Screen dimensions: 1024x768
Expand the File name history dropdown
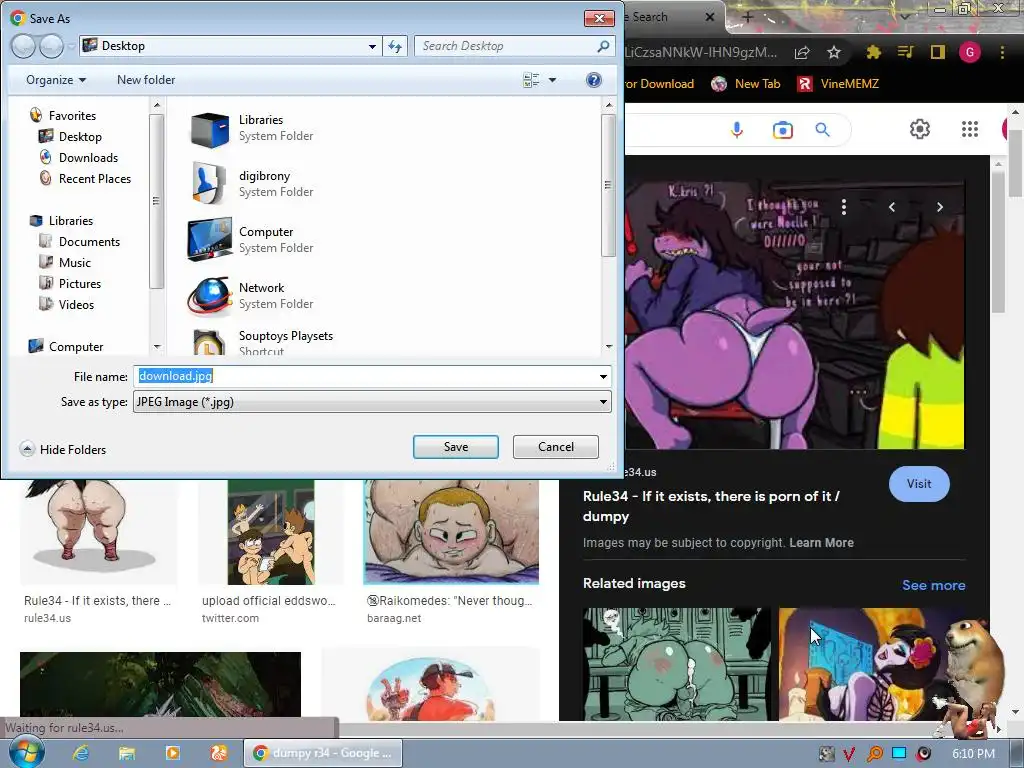click(603, 376)
